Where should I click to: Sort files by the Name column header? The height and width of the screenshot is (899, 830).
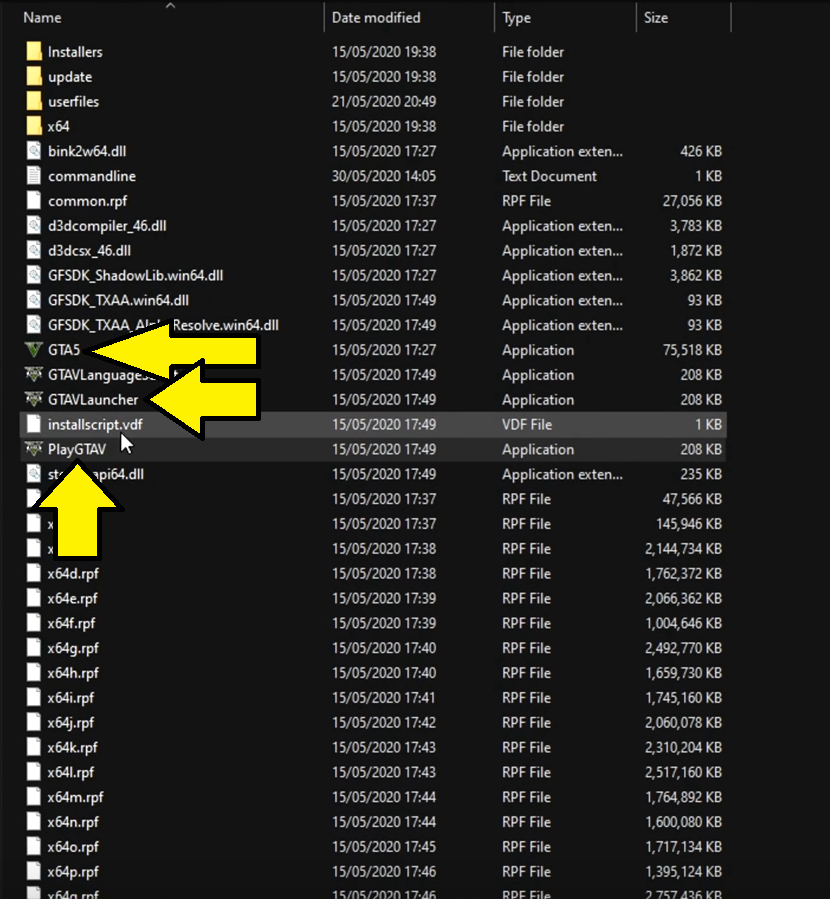42,18
